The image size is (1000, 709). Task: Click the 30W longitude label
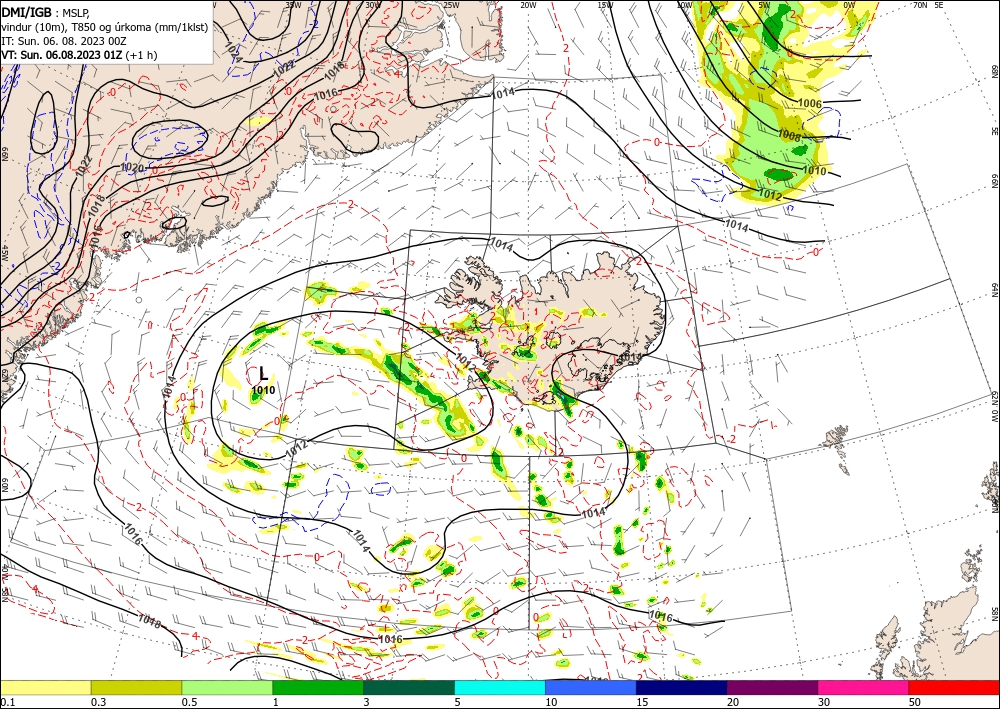[373, 4]
